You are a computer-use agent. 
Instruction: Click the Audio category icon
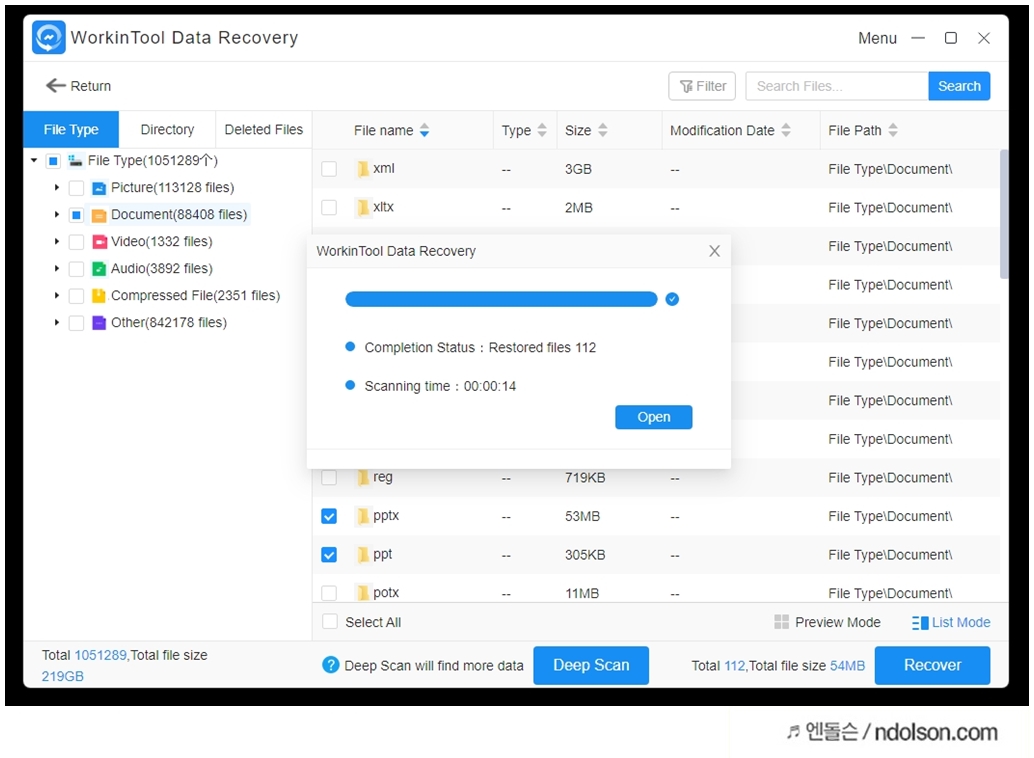[x=99, y=269]
